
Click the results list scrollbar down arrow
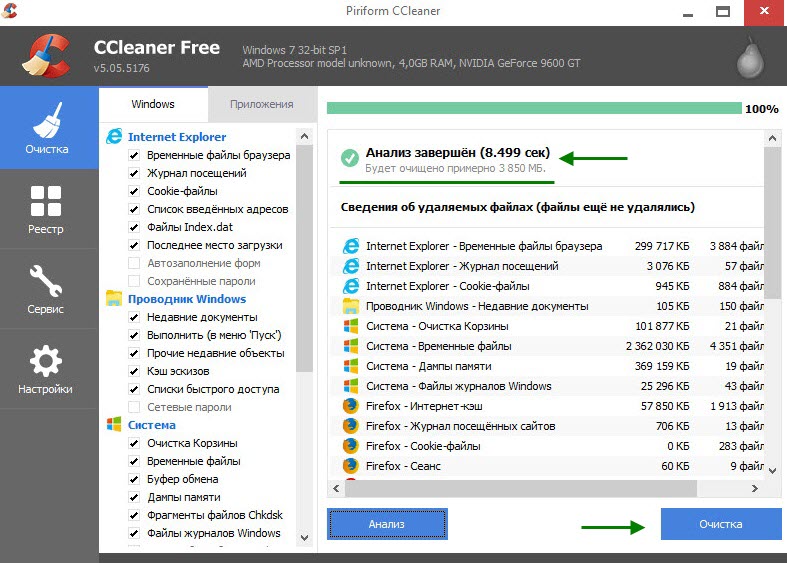(771, 469)
